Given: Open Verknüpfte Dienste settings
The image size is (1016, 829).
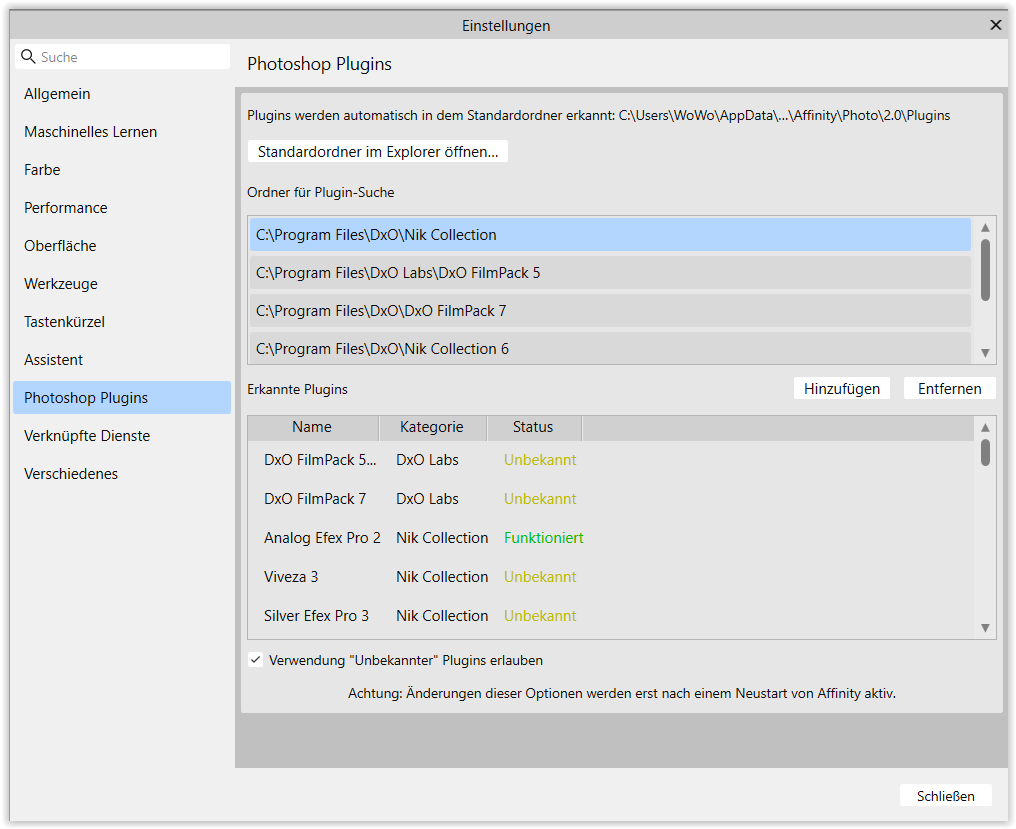Looking at the screenshot, I should point(122,436).
